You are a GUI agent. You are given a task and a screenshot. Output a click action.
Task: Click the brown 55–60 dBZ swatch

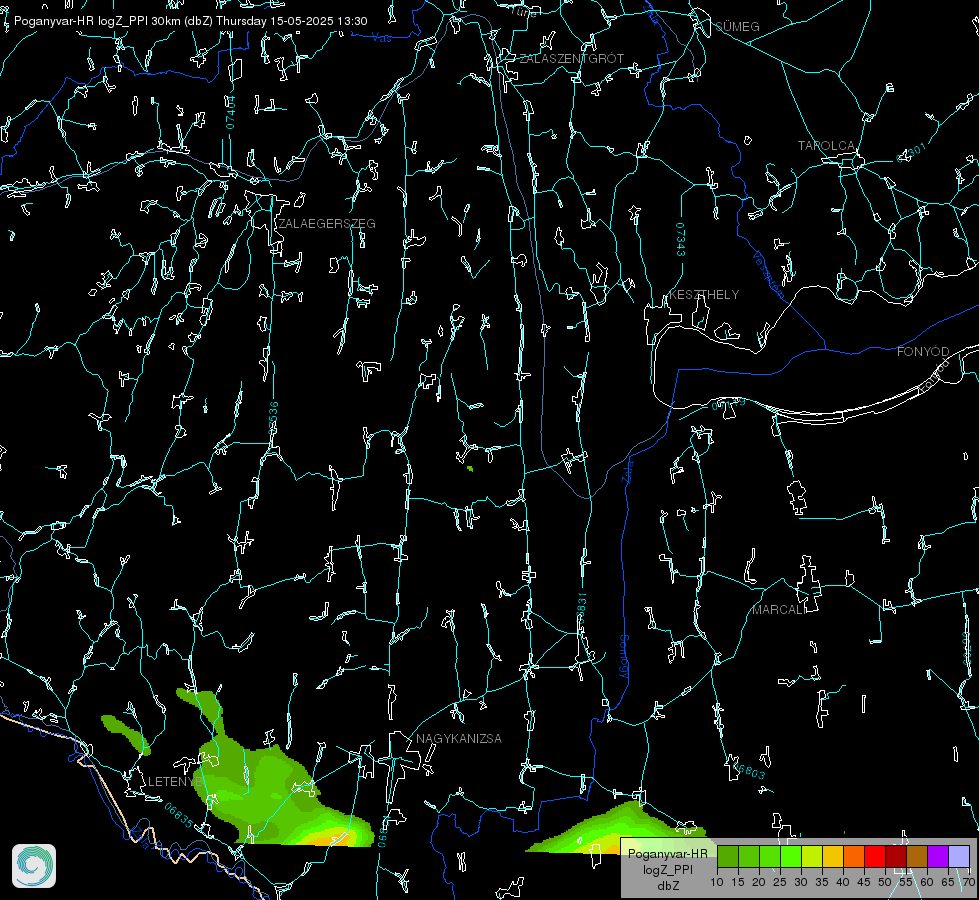click(x=917, y=856)
